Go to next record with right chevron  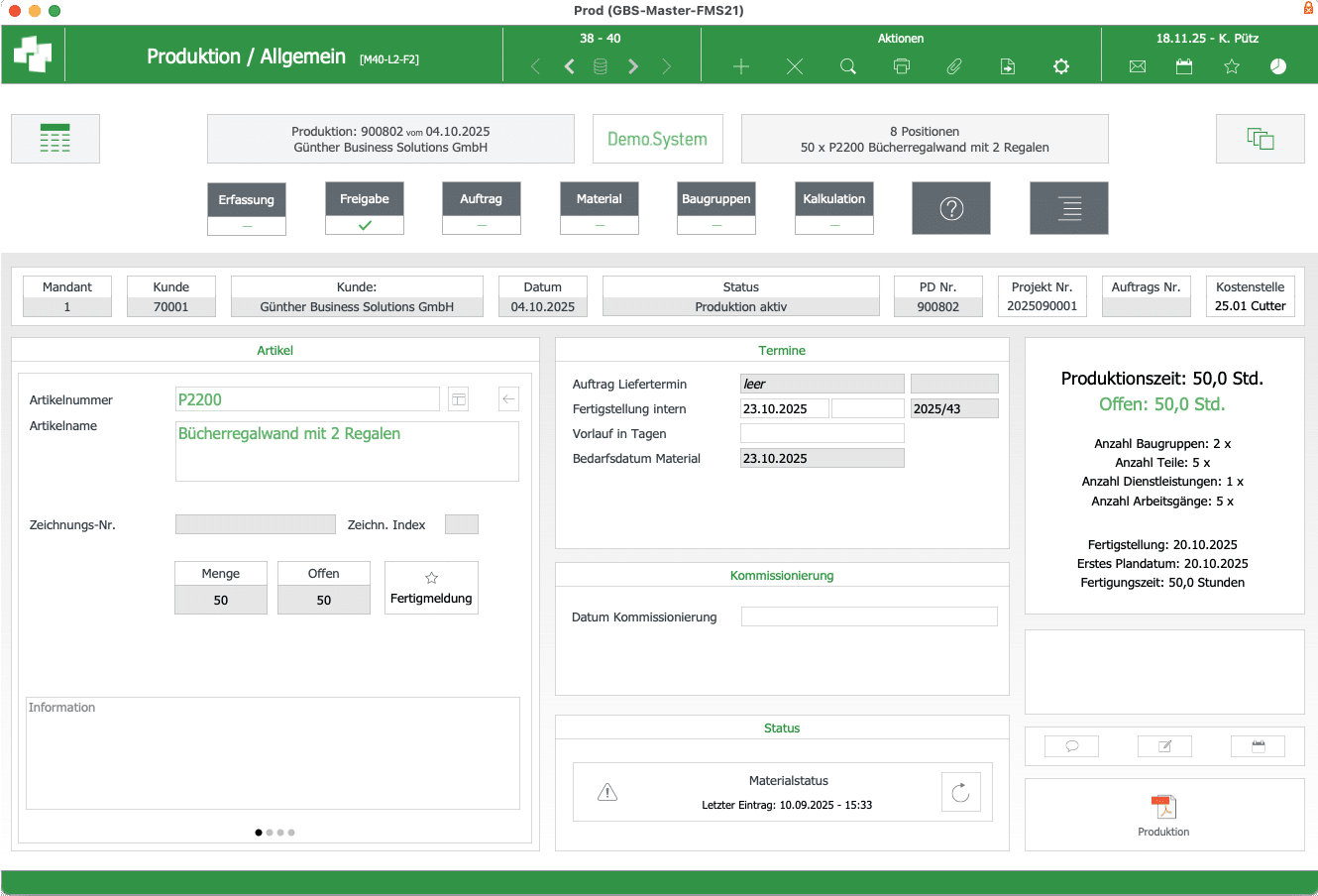point(633,66)
